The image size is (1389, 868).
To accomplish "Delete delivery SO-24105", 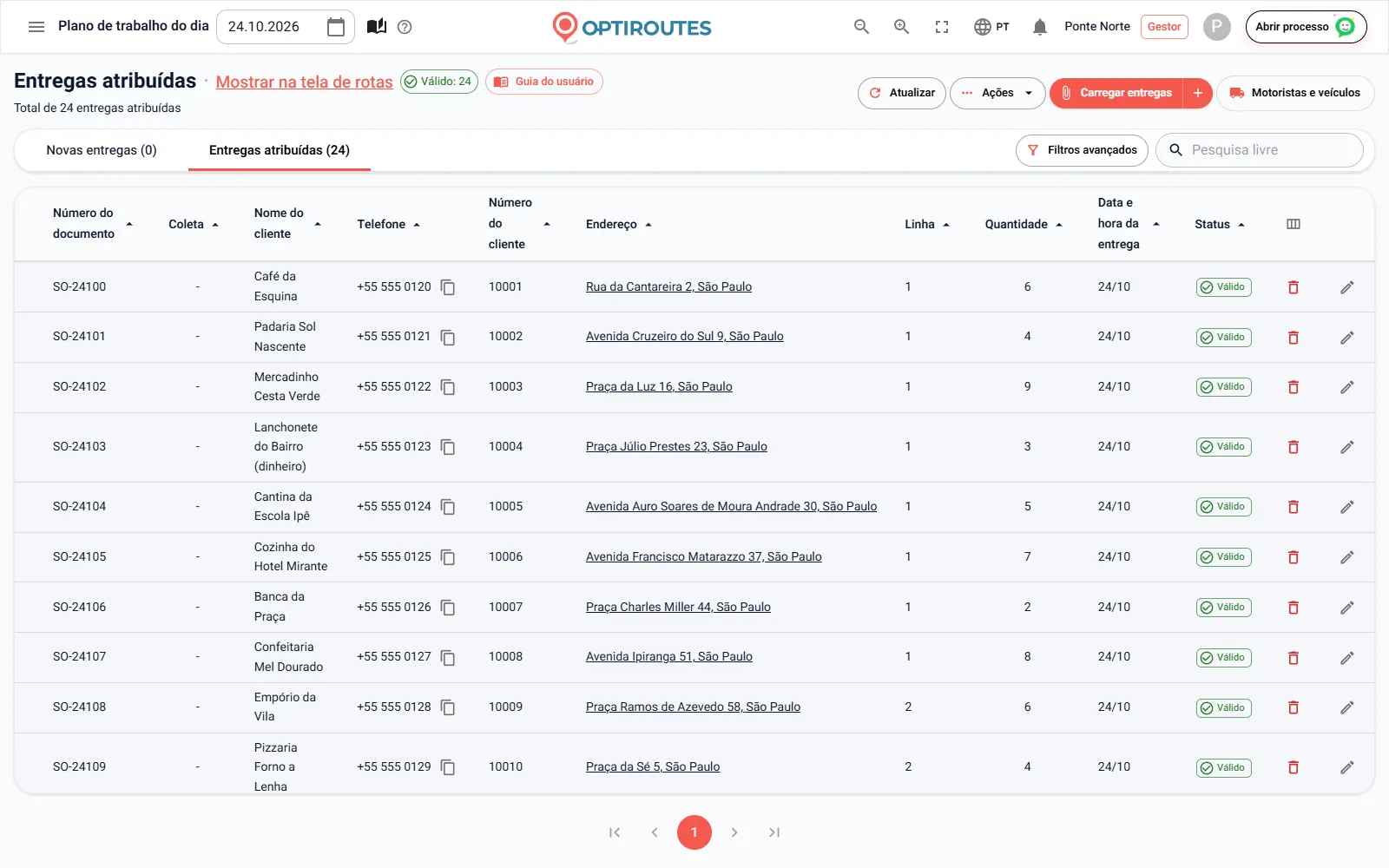I will [x=1294, y=557].
